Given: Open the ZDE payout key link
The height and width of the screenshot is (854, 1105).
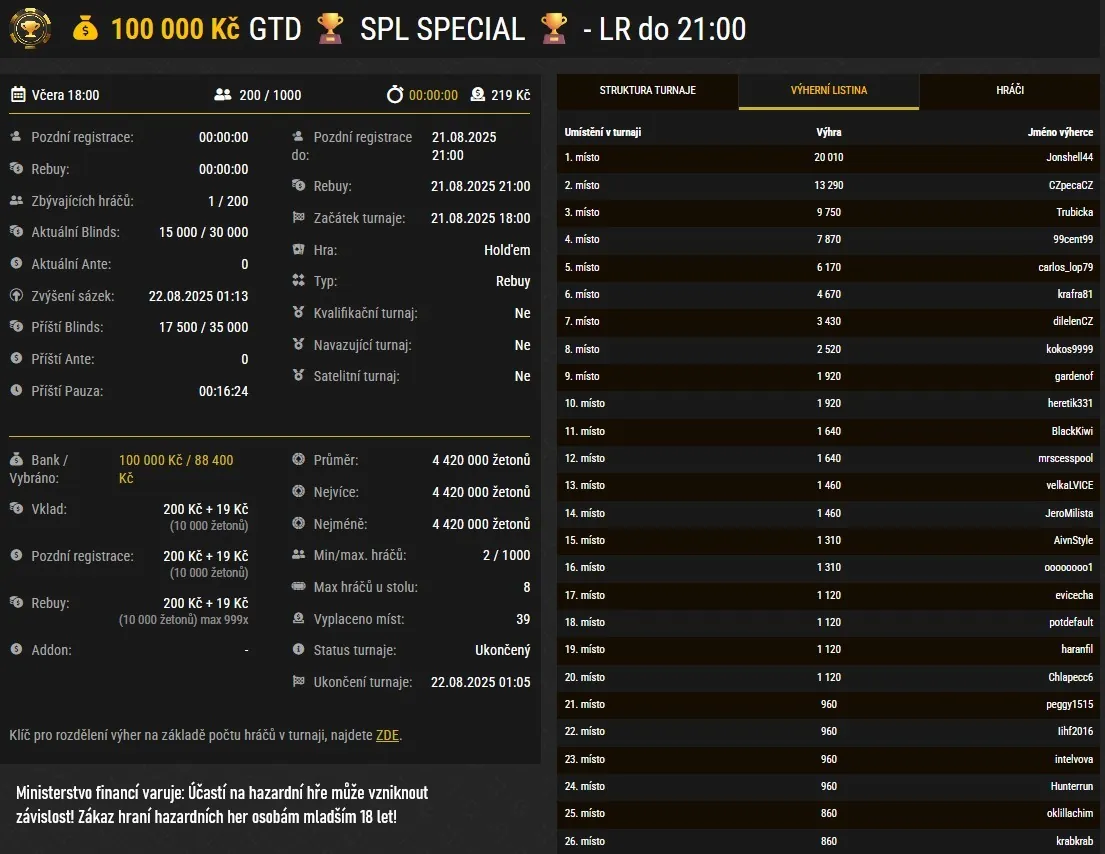Looking at the screenshot, I should click(x=387, y=736).
